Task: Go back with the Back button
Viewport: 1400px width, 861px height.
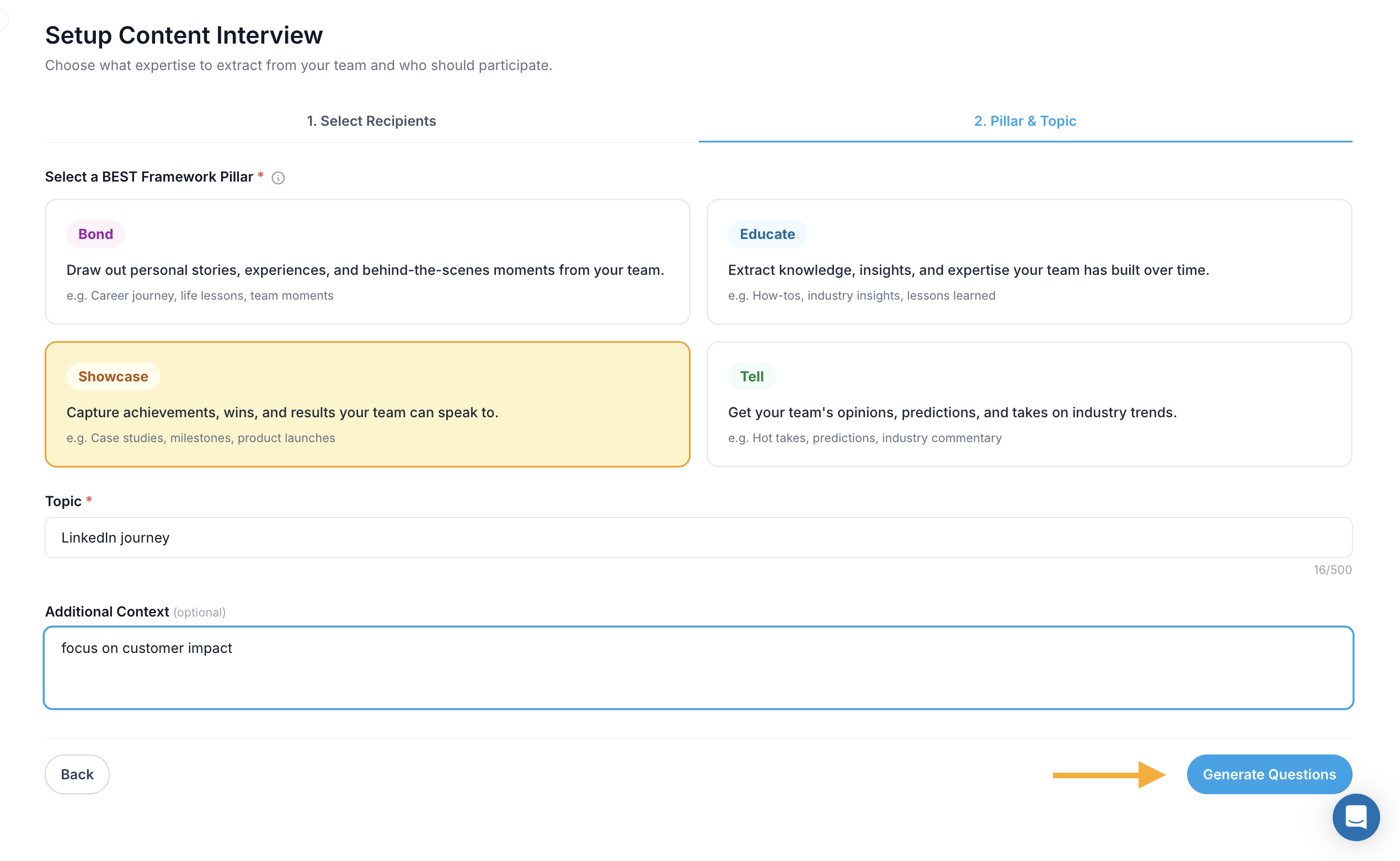Action: [77, 774]
